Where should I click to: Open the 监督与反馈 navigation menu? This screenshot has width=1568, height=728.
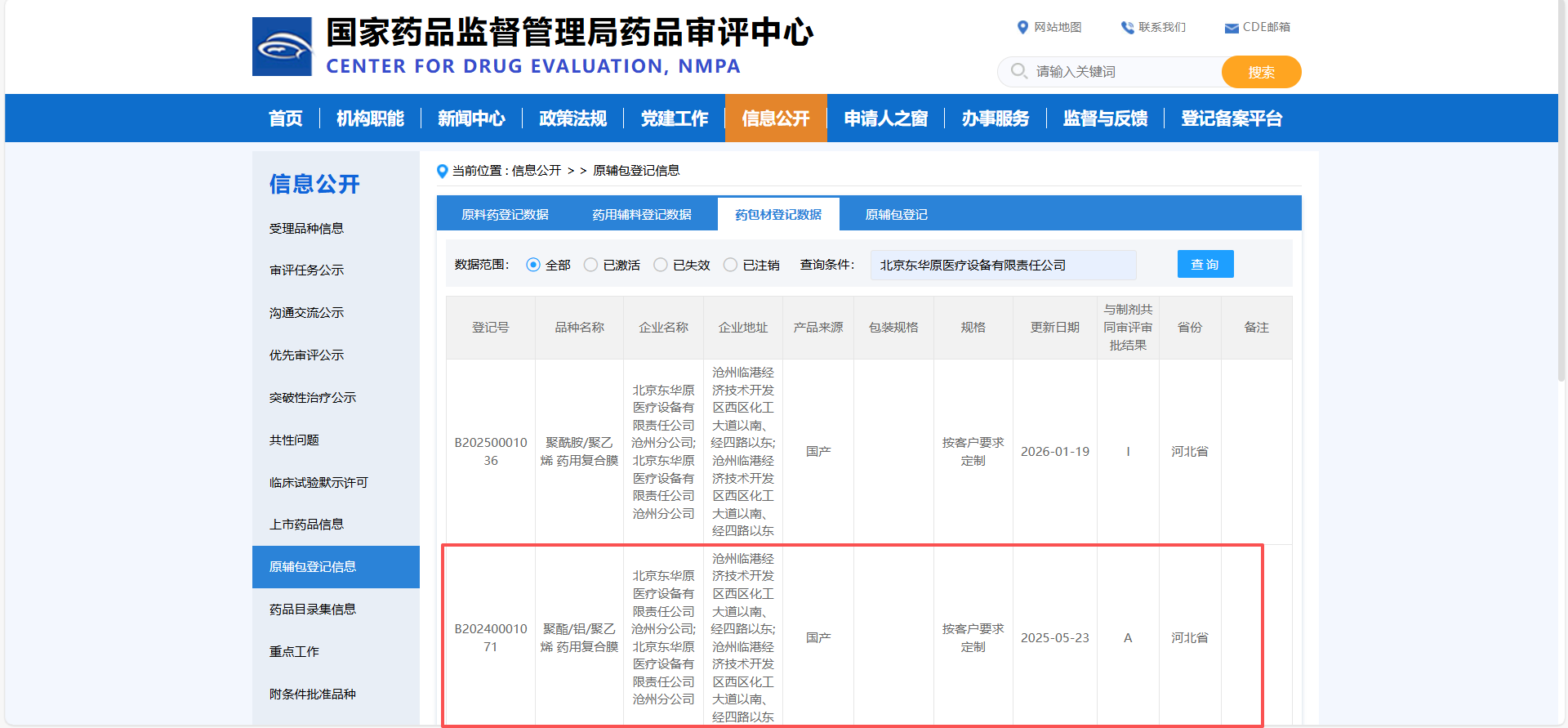[1105, 118]
